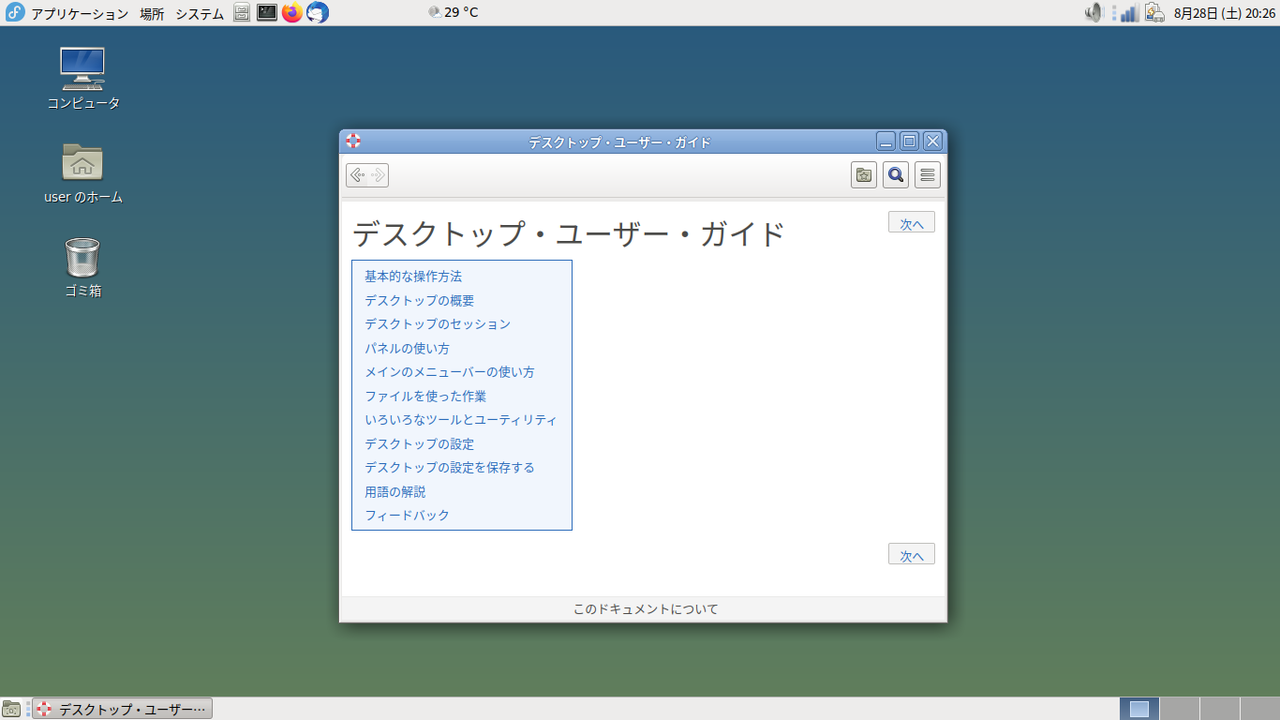Click the 次へ button beside the guide heading
This screenshot has width=1280, height=720.
(x=911, y=222)
